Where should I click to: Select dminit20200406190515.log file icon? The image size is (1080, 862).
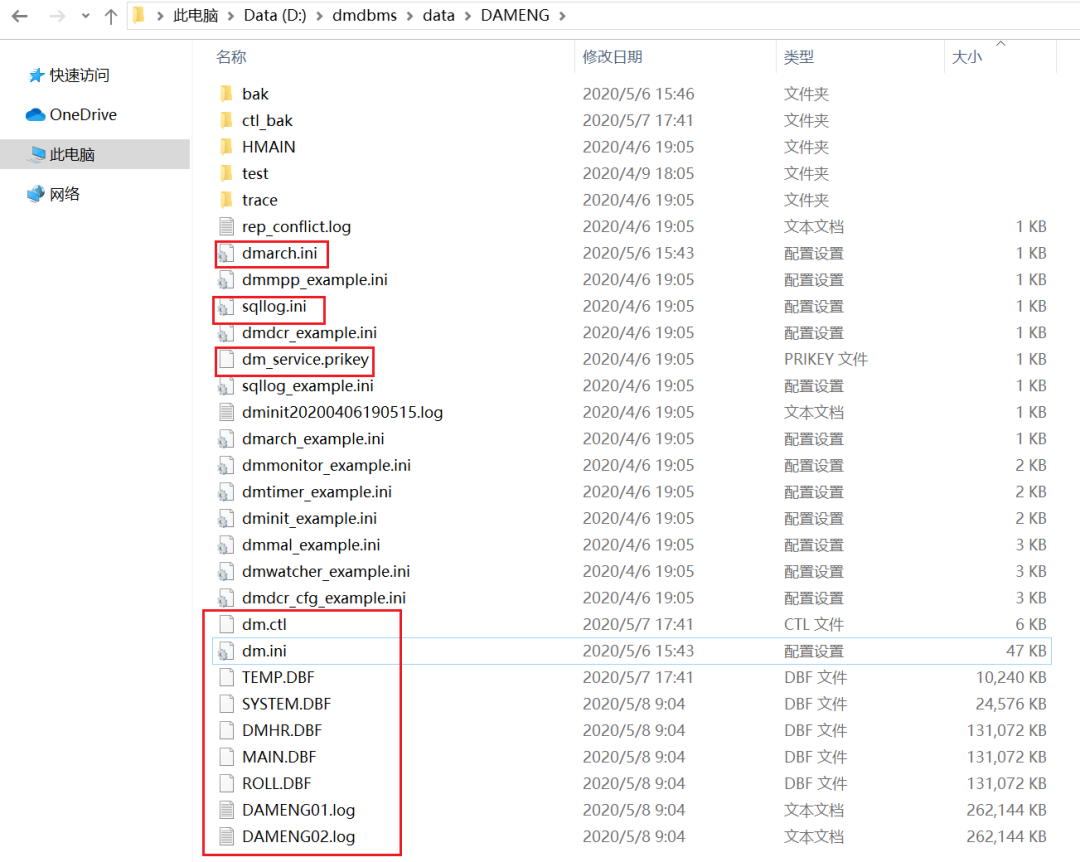click(226, 412)
